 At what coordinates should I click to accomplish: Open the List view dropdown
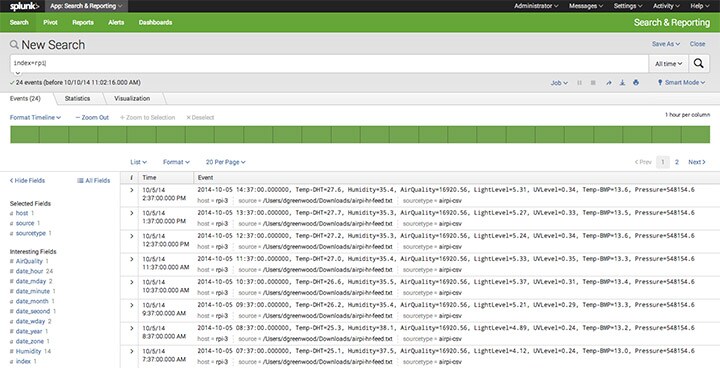[x=139, y=162]
